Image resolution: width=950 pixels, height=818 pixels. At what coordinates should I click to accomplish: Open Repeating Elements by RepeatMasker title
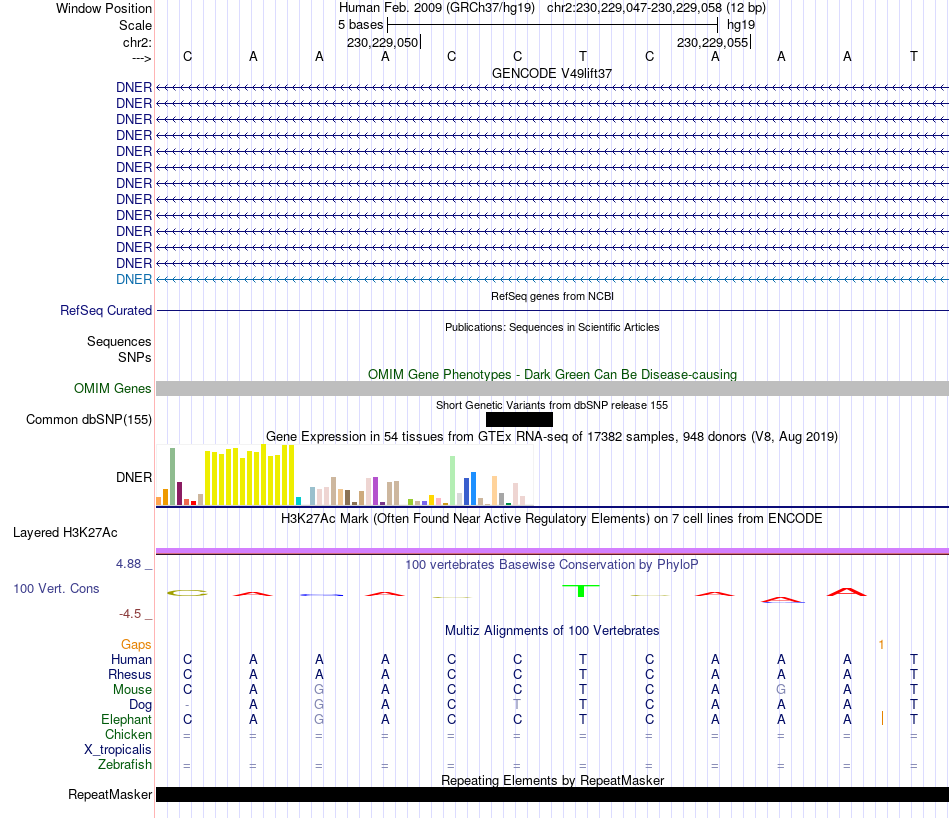pyautogui.click(x=552, y=780)
